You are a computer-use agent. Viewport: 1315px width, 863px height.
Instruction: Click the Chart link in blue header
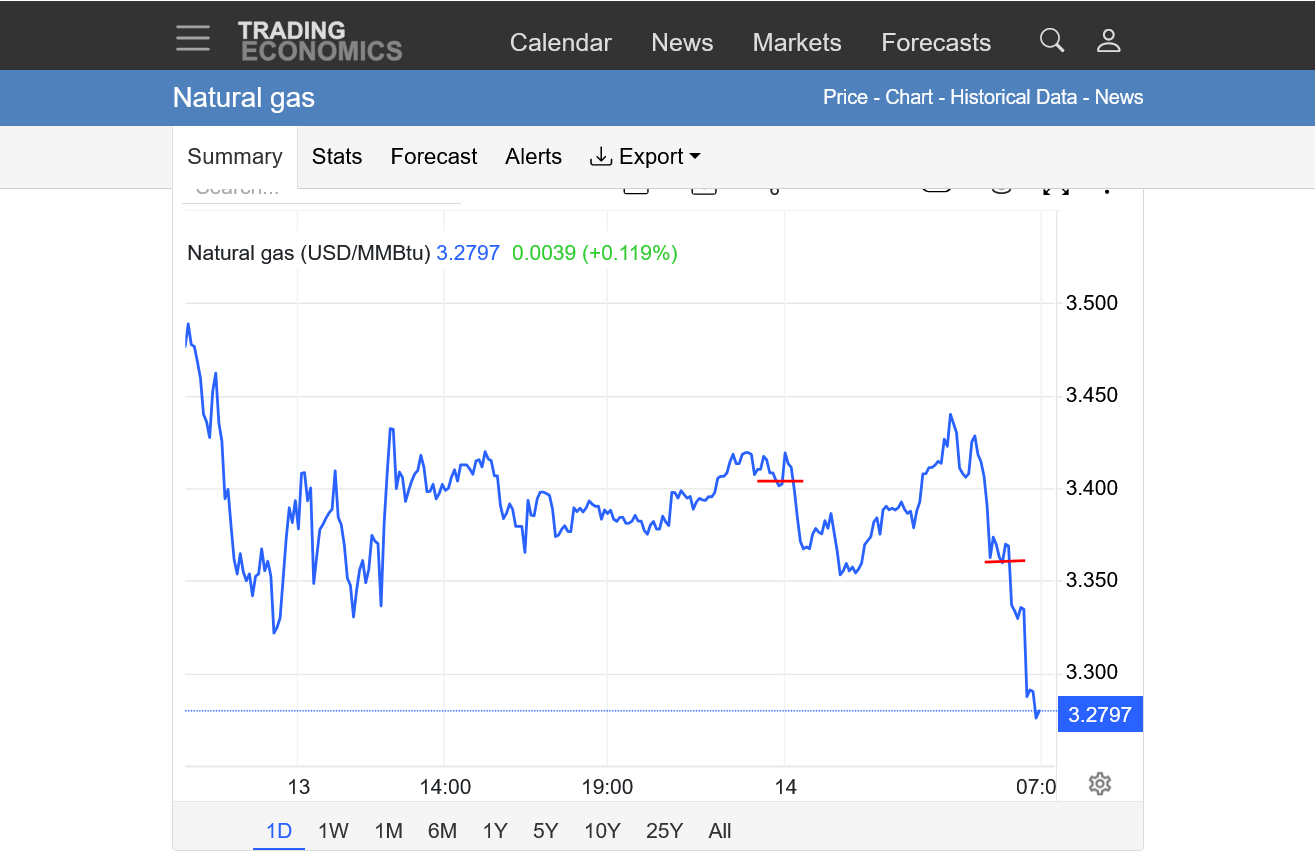pyautogui.click(x=909, y=97)
